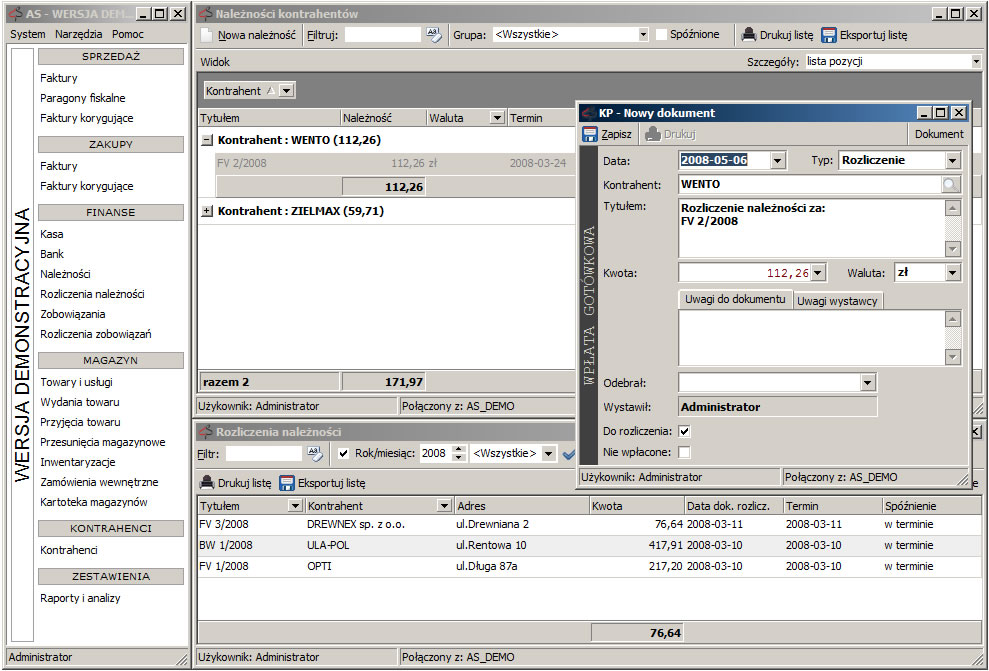
Task: Click Eksportuj listę disk icon in Rozliczenia należności
Action: pyautogui.click(x=287, y=483)
